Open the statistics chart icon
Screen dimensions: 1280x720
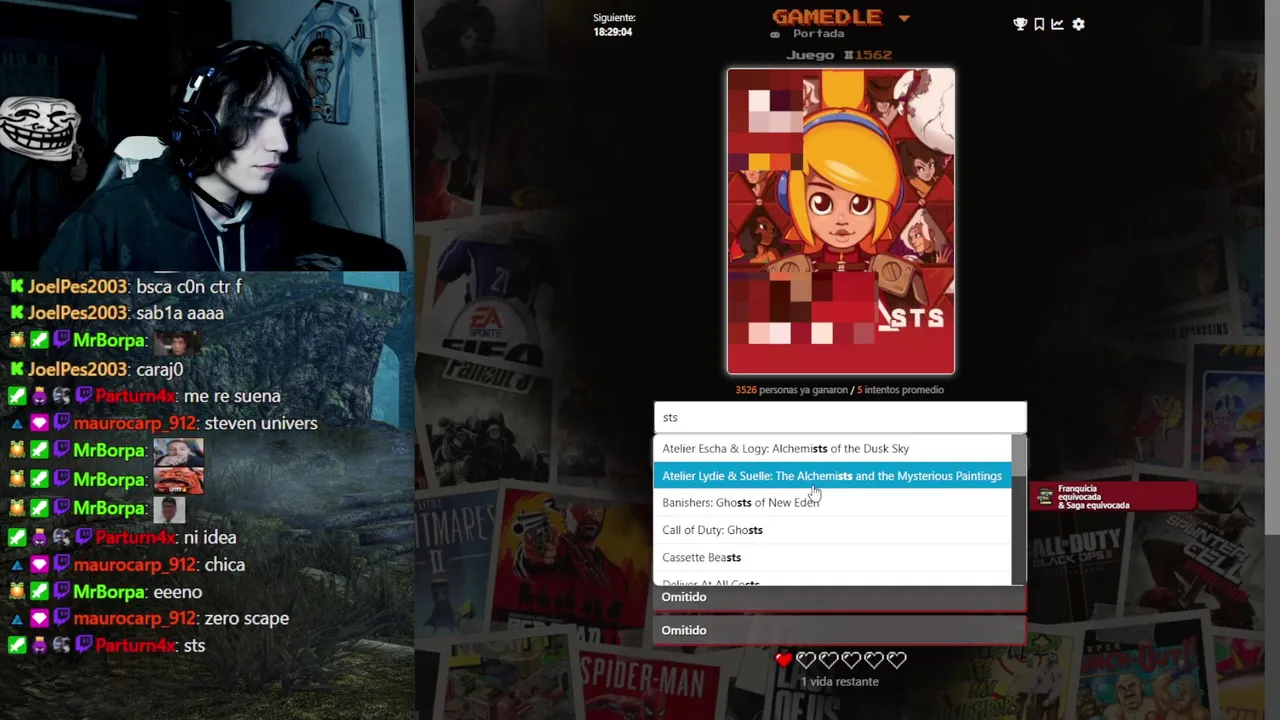(x=1057, y=24)
